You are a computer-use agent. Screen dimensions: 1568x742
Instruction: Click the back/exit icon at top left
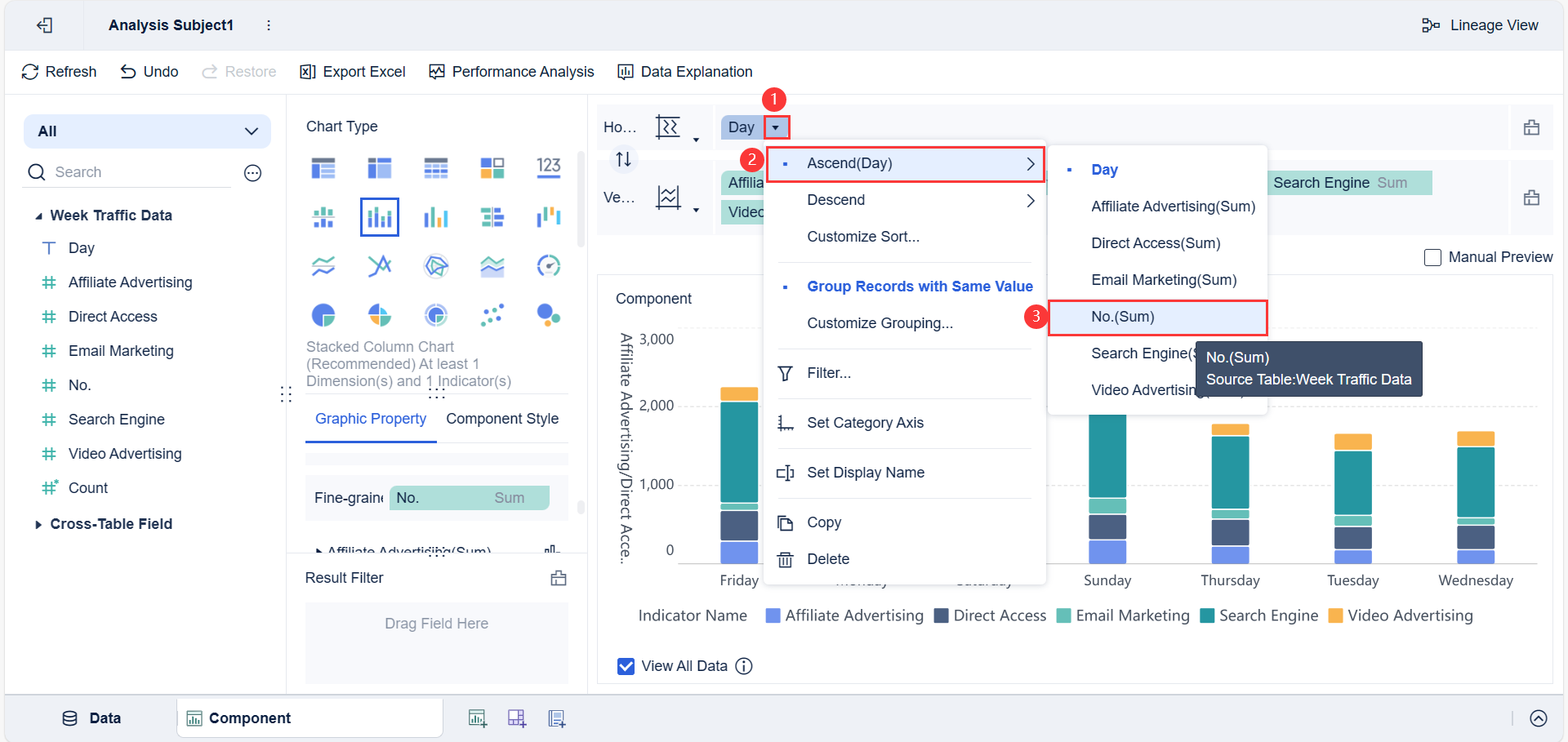click(x=45, y=25)
